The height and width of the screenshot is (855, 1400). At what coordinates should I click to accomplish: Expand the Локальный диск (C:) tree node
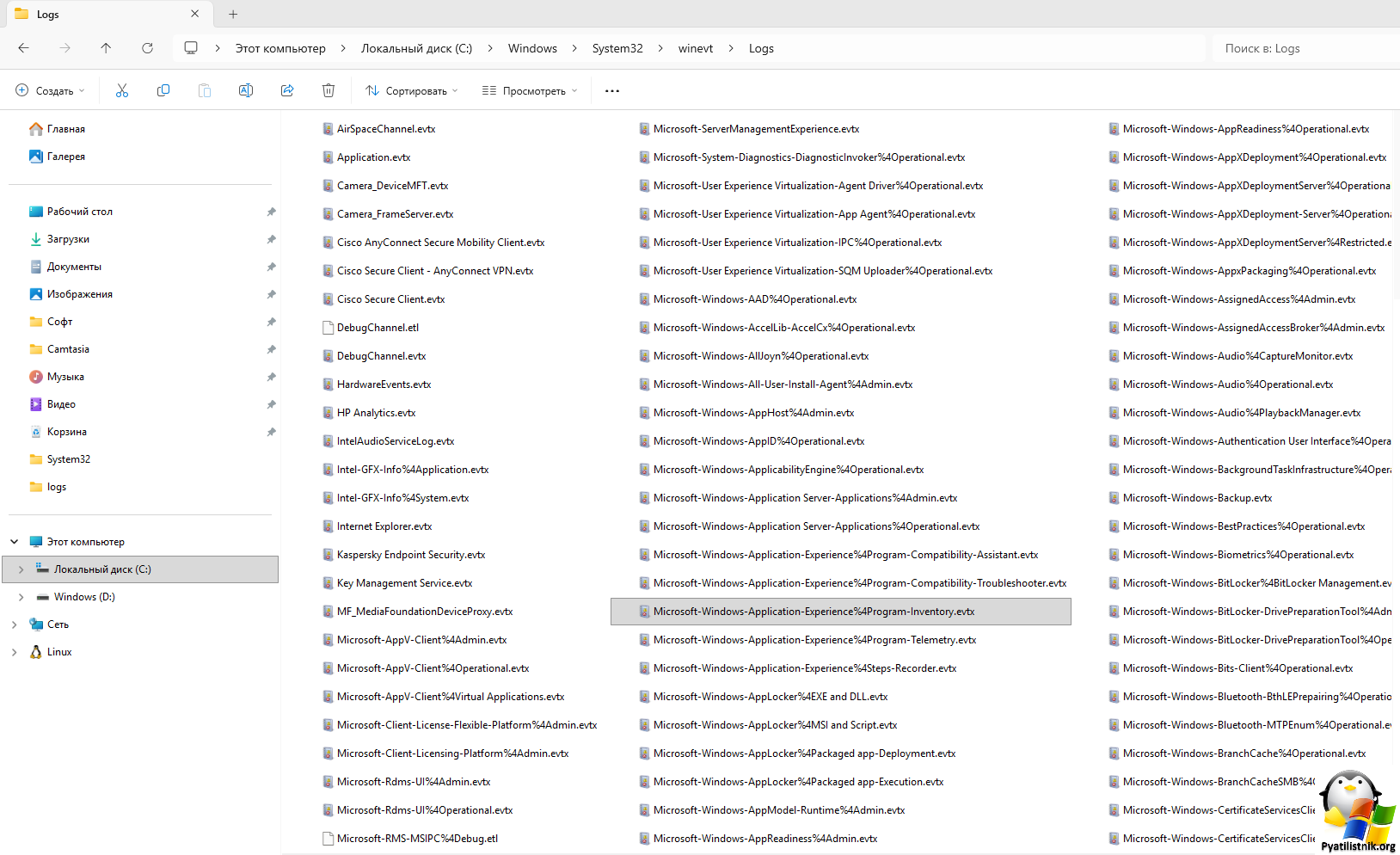[x=21, y=569]
